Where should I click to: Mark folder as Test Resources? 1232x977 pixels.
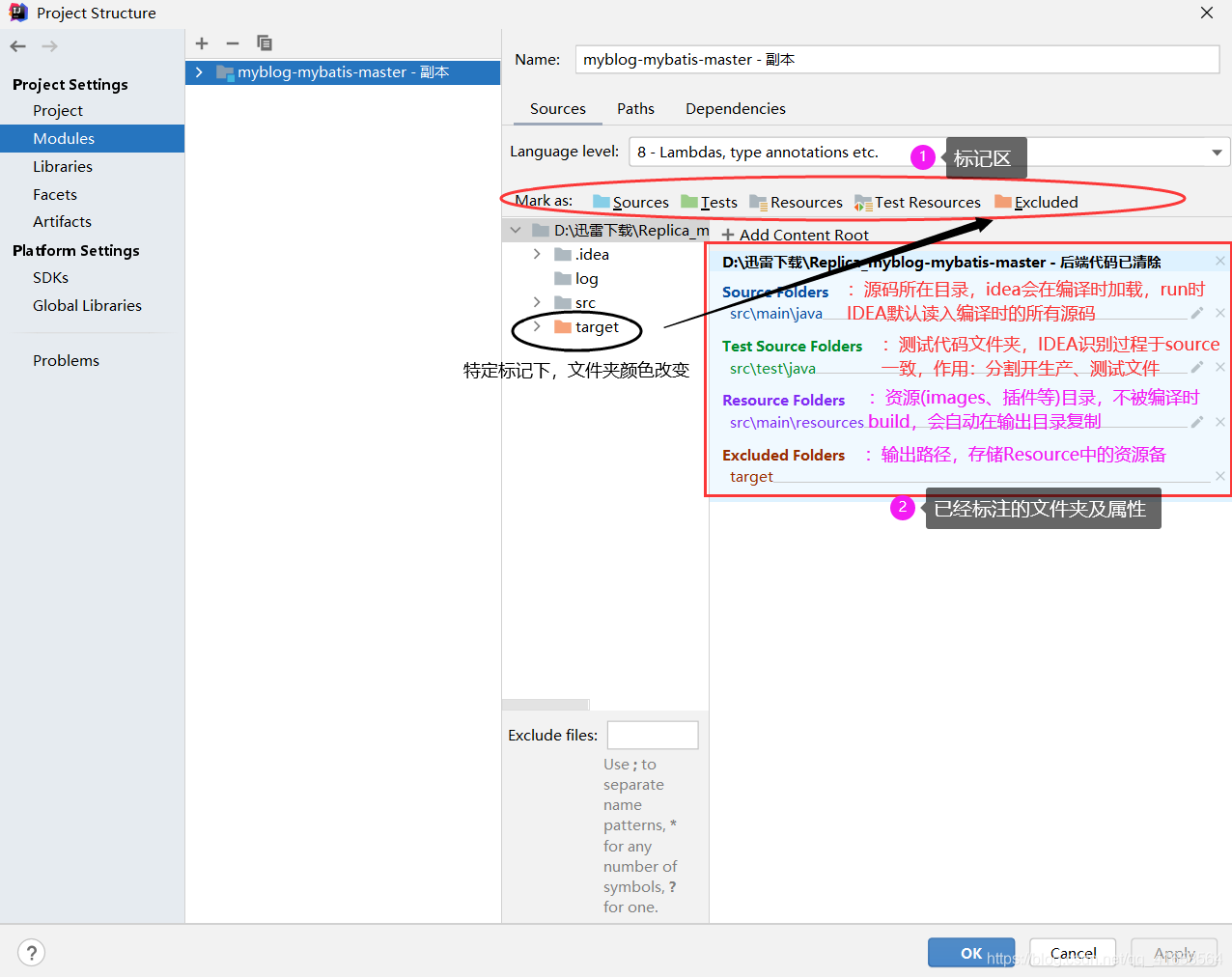click(917, 202)
